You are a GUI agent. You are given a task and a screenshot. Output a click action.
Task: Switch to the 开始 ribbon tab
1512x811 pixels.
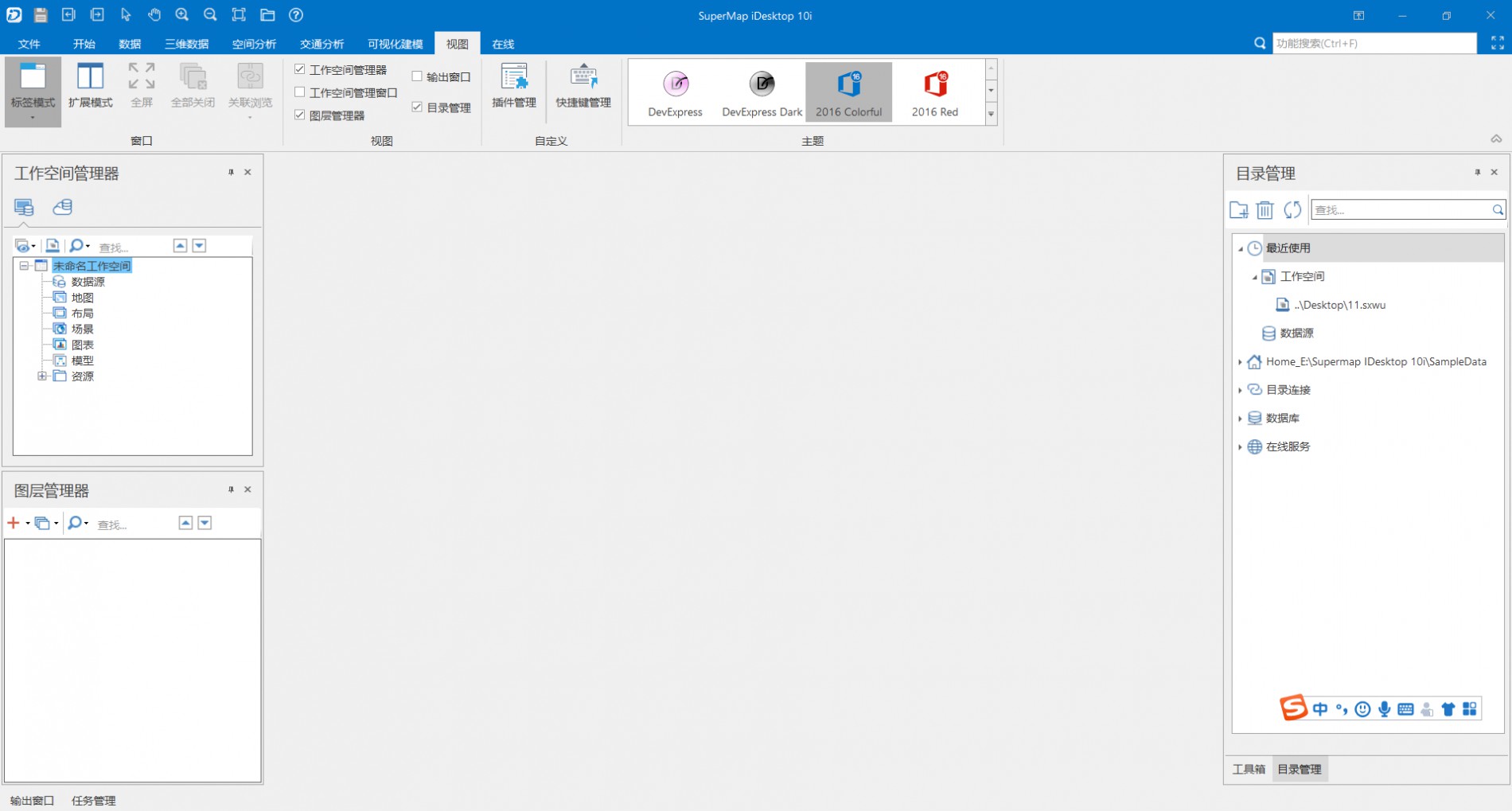tap(84, 44)
